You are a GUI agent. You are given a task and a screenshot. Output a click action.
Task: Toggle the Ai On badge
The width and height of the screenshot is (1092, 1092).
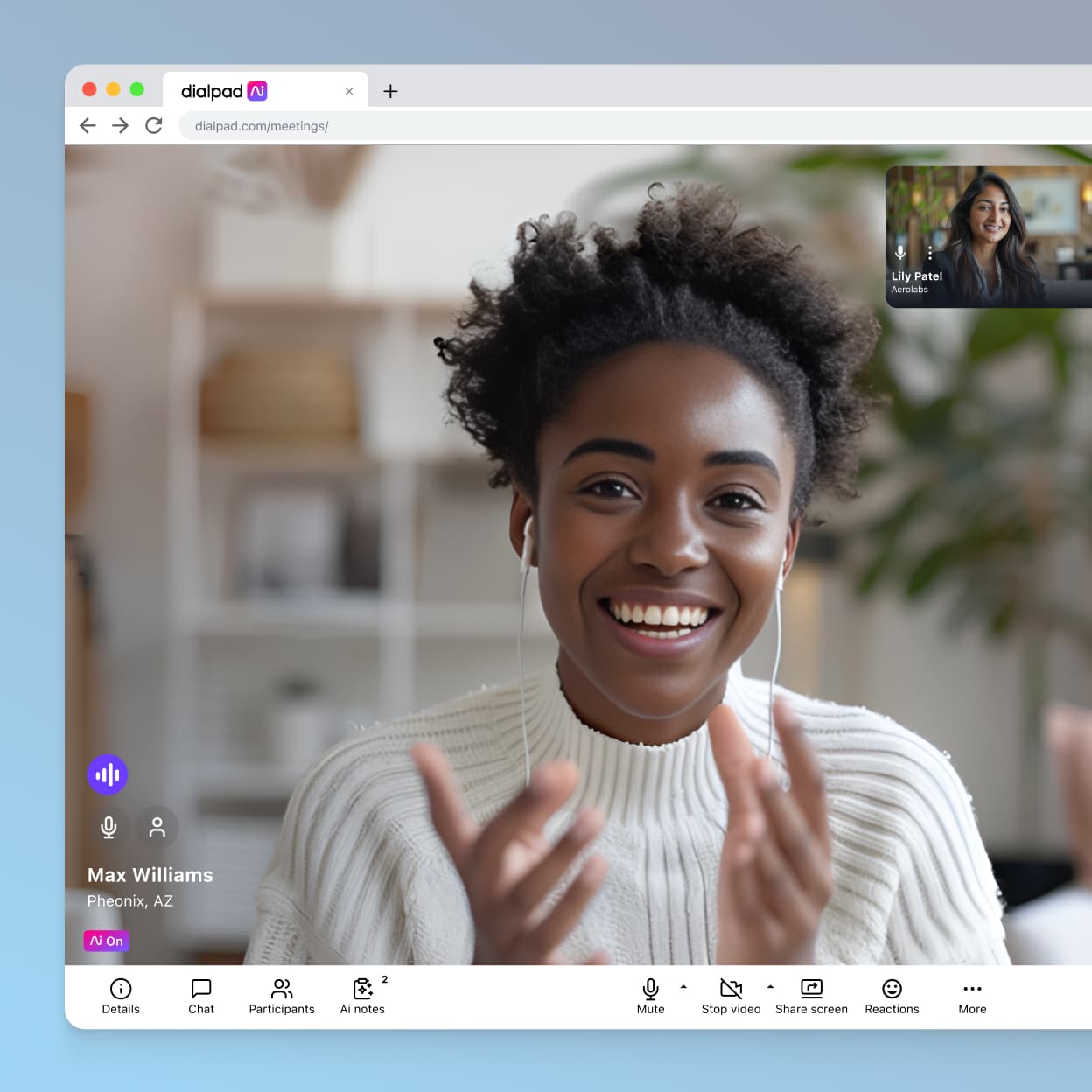pyautogui.click(x=107, y=941)
